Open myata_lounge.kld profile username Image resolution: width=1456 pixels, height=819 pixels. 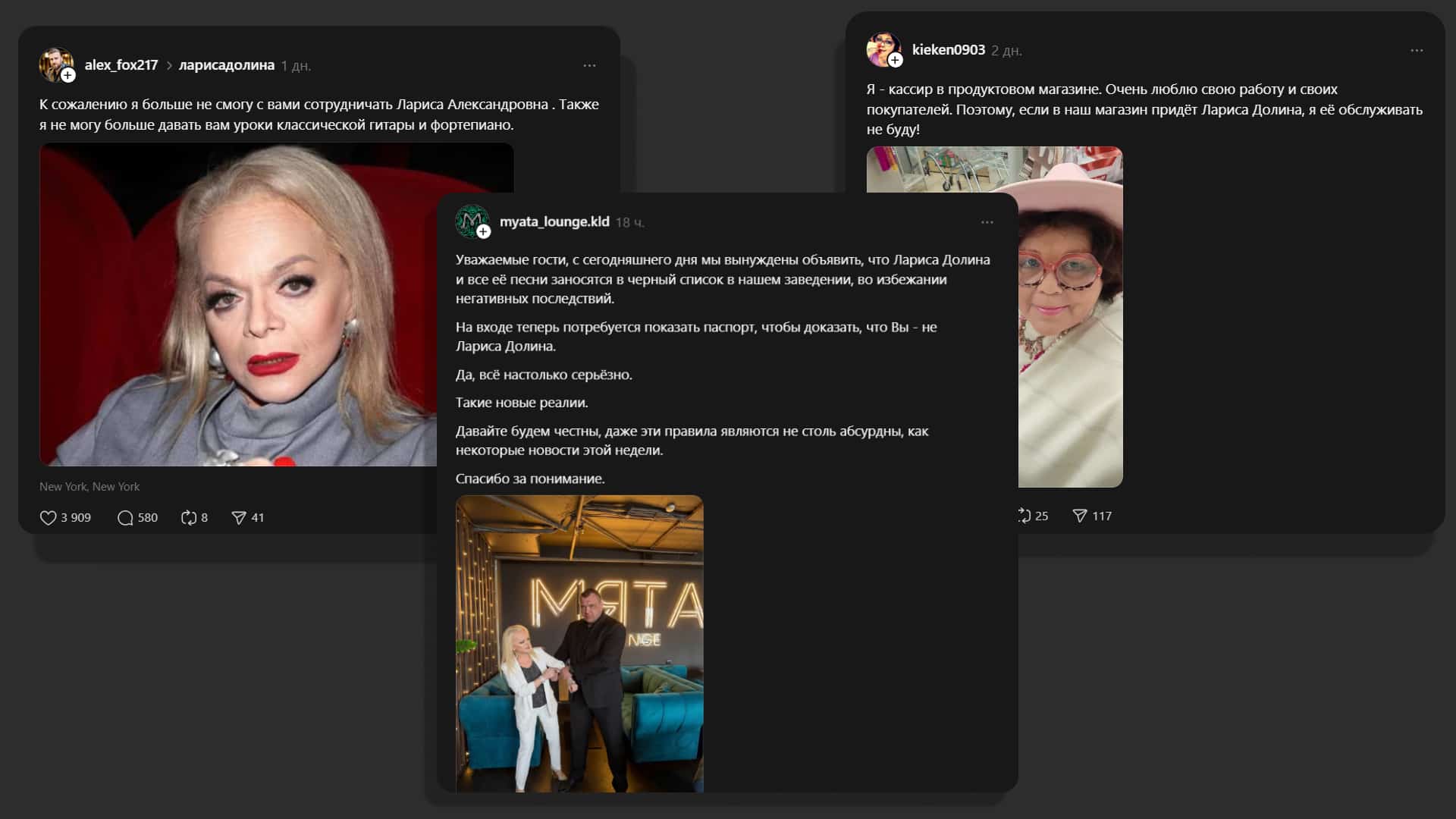coord(554,221)
